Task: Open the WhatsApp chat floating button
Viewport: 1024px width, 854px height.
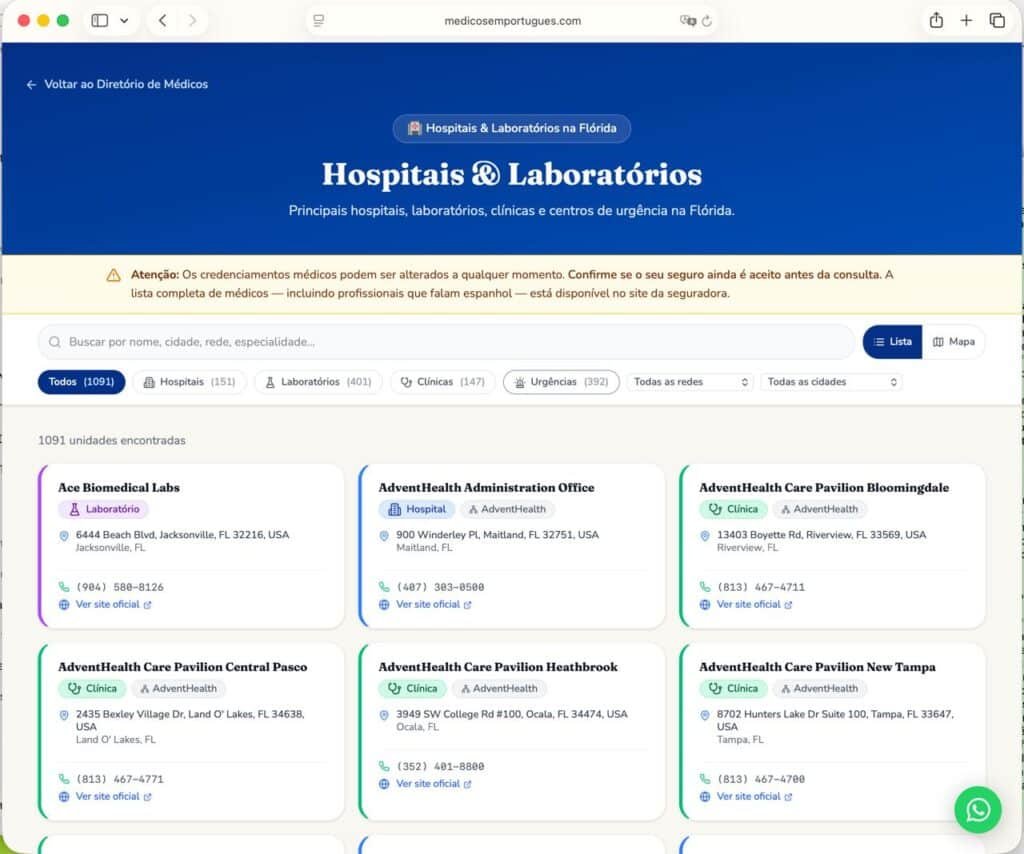Action: pyautogui.click(x=977, y=809)
